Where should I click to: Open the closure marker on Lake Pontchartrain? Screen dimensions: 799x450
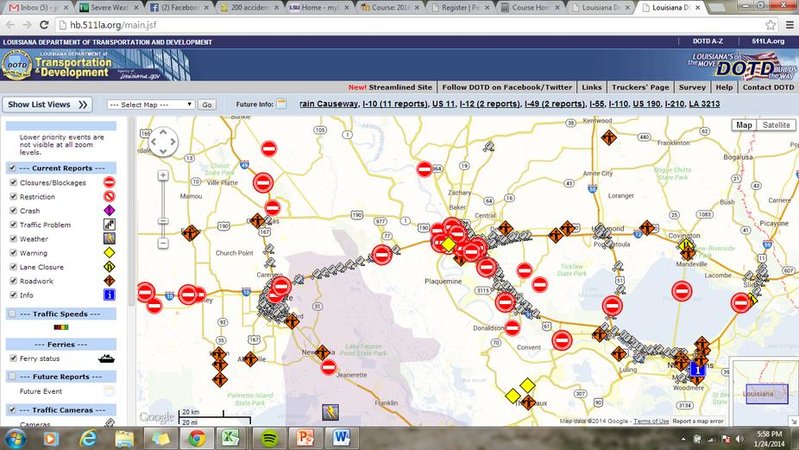pyautogui.click(x=682, y=291)
